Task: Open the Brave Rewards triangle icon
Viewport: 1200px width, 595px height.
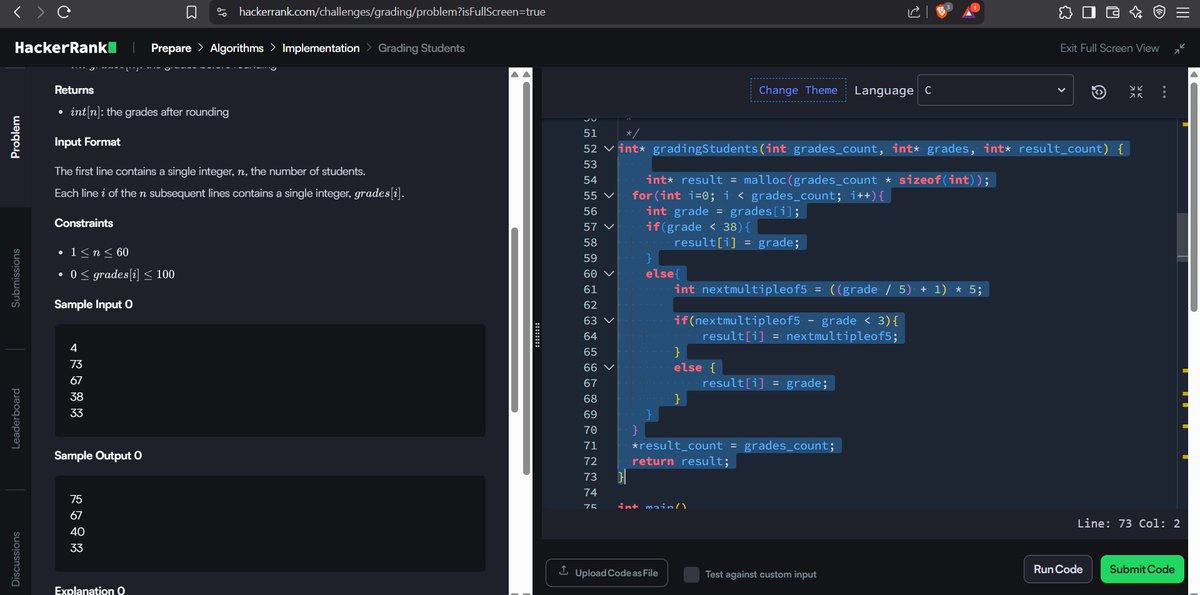Action: (971, 11)
